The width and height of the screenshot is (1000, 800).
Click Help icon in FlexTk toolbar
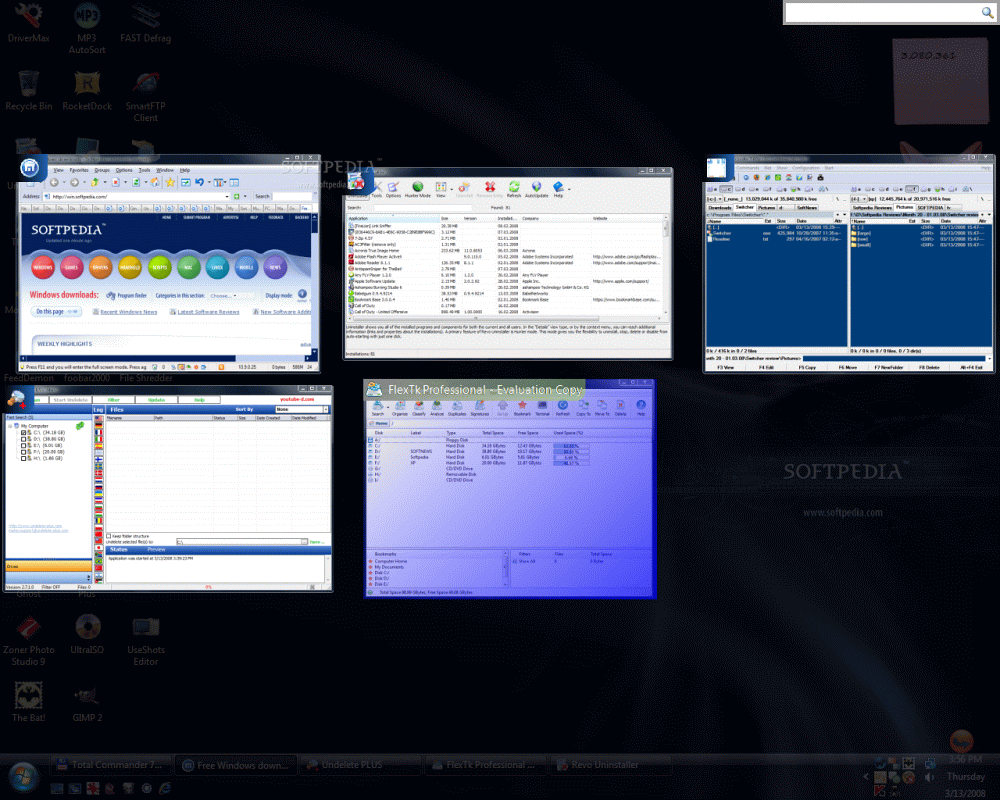[641, 408]
